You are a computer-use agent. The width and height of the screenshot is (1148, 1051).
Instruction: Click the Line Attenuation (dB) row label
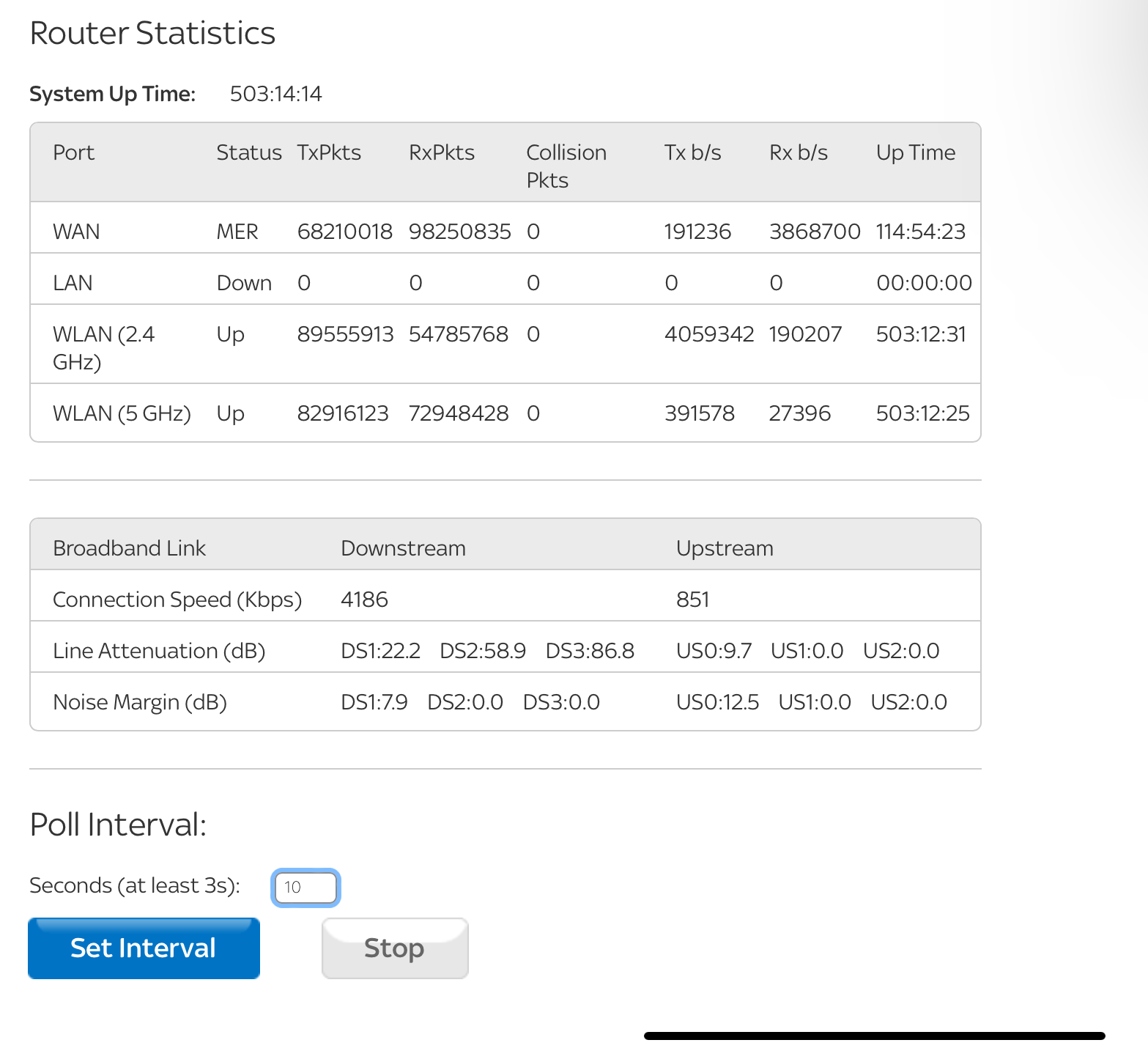click(159, 651)
